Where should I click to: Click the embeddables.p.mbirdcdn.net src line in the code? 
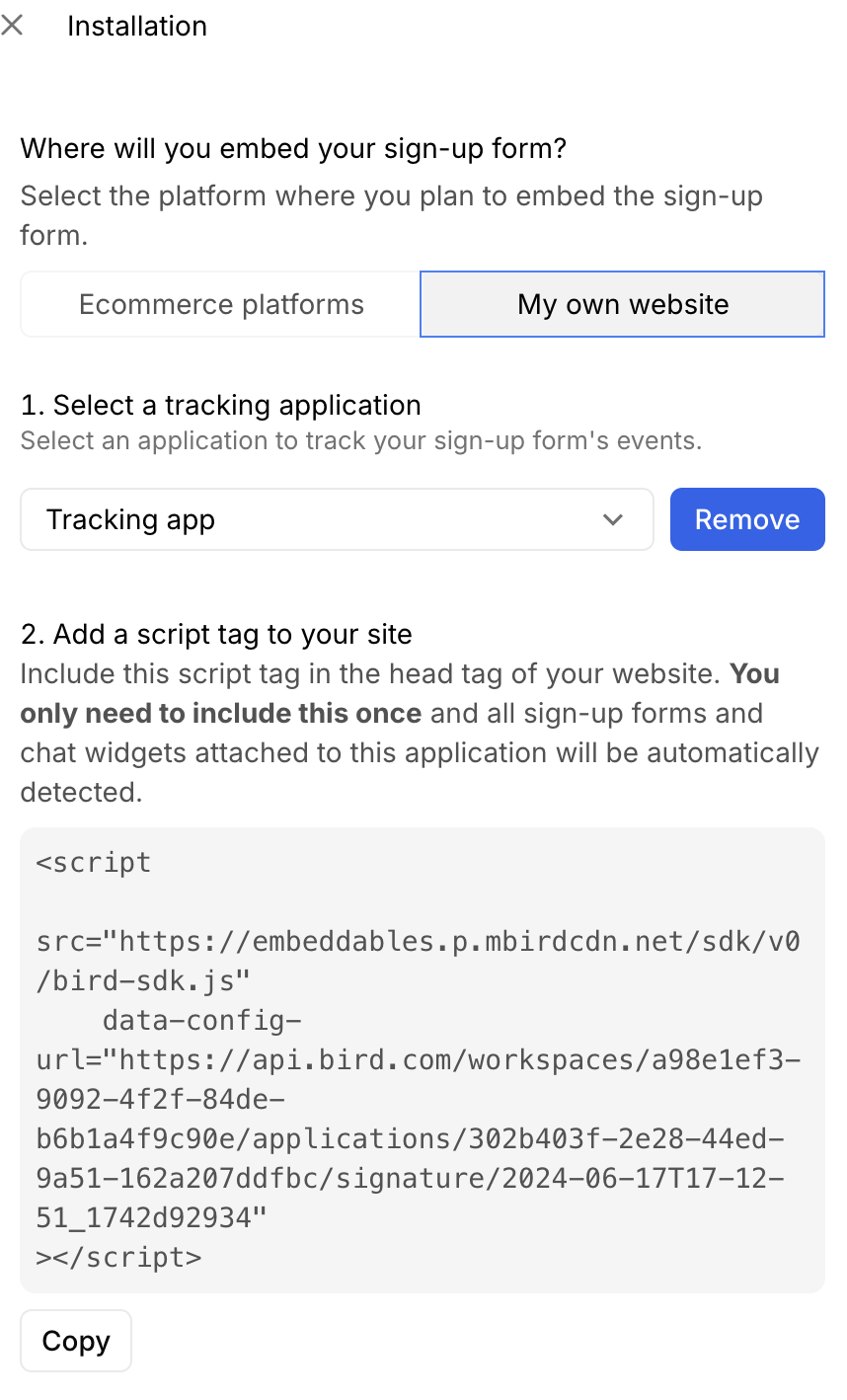click(x=418, y=941)
